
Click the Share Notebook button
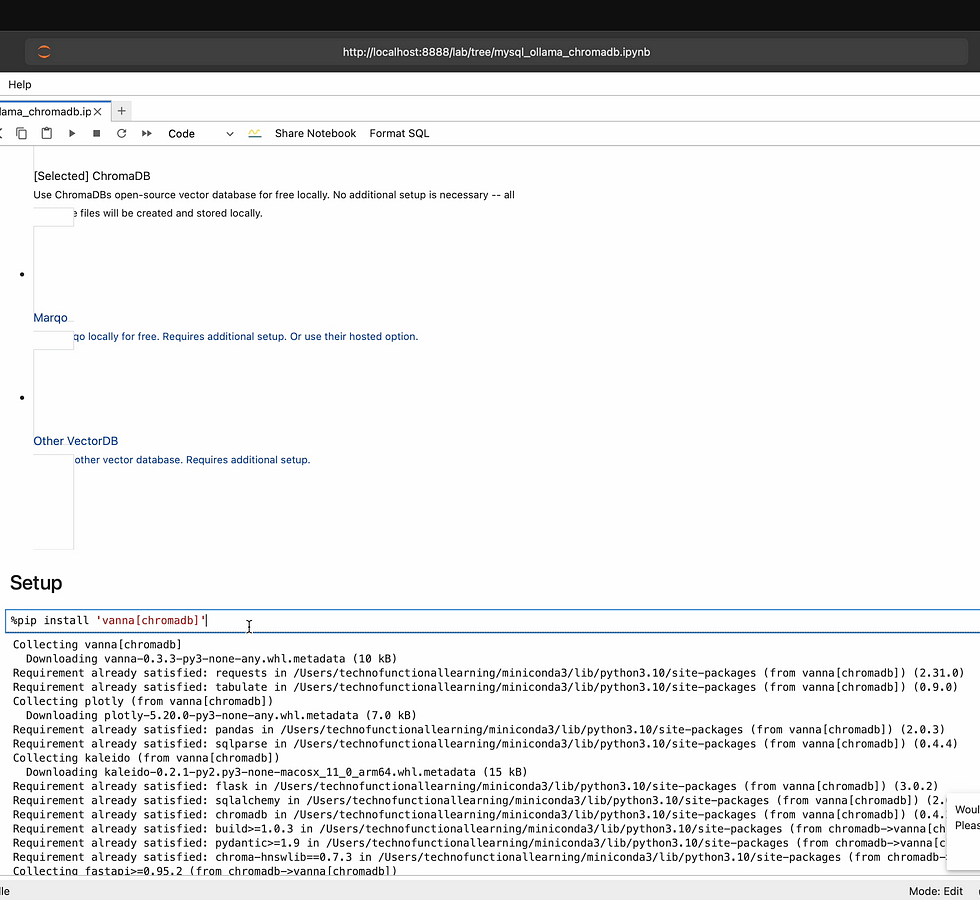tap(315, 133)
